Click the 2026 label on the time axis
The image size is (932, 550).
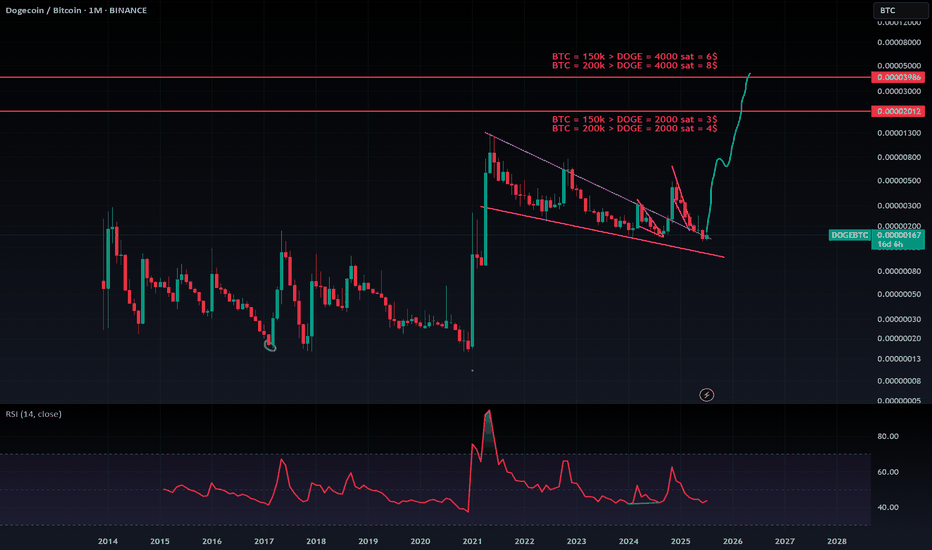point(732,541)
